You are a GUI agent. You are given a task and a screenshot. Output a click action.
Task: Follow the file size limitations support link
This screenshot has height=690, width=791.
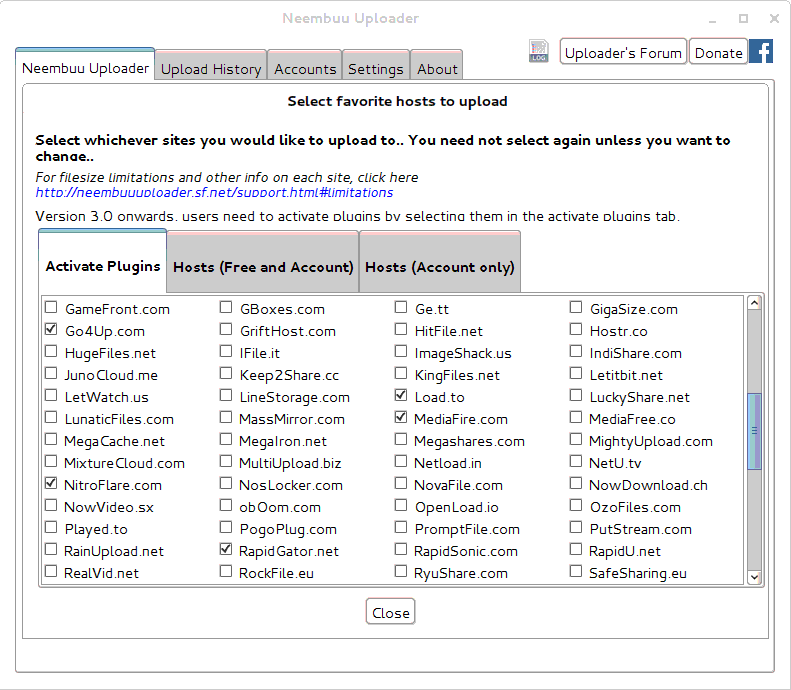[214, 192]
